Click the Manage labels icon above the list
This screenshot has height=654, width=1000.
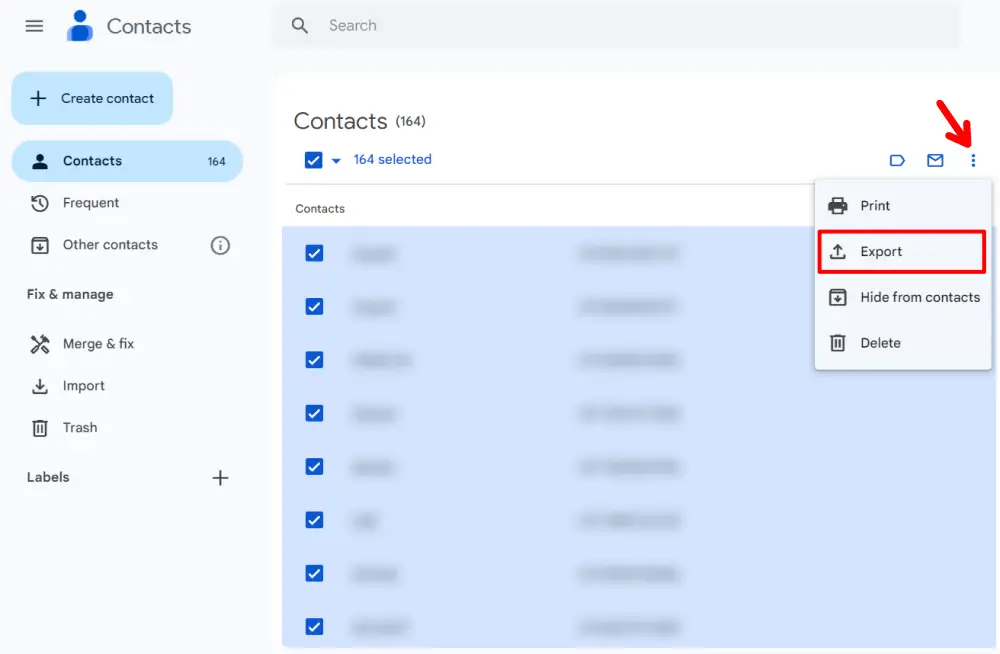click(897, 160)
